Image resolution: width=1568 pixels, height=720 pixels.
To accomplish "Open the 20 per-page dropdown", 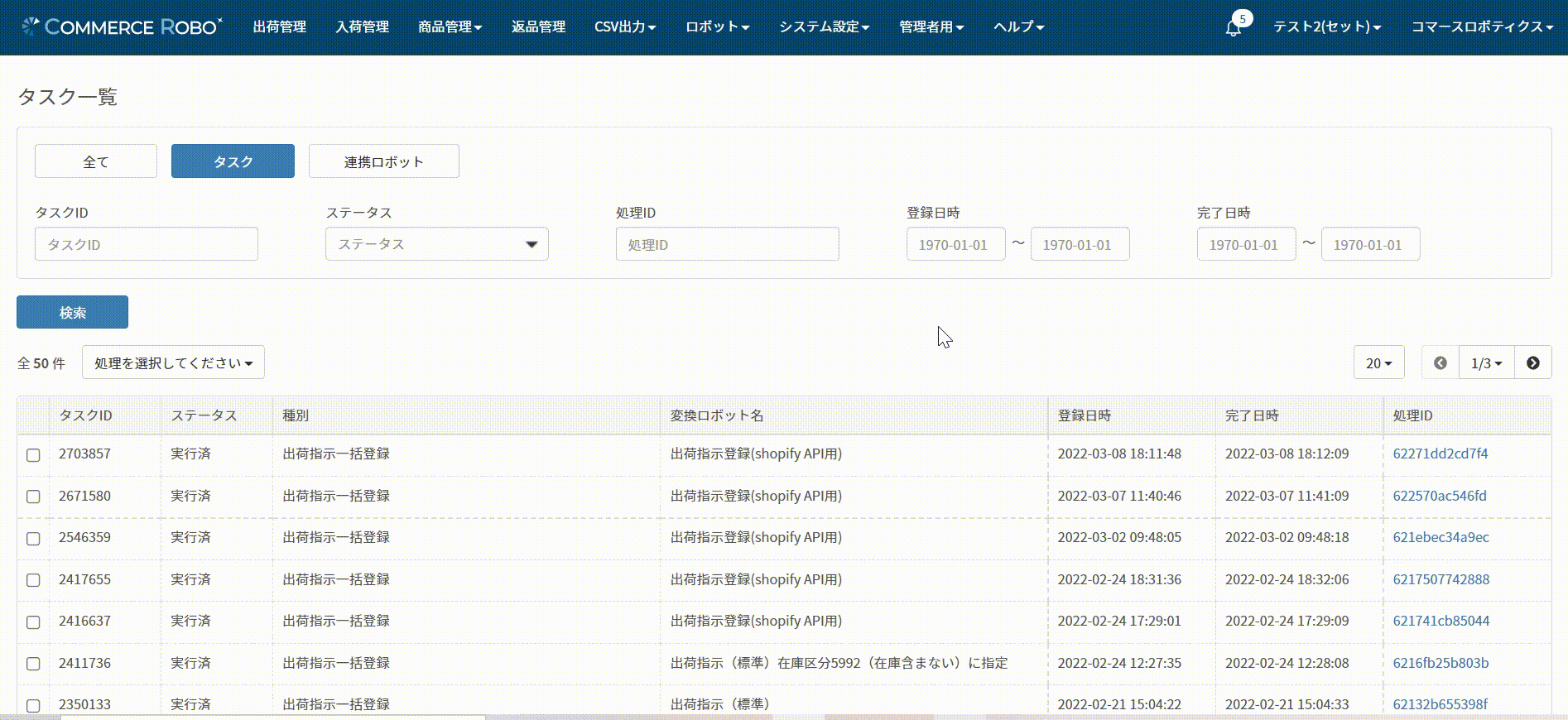I will [x=1379, y=362].
